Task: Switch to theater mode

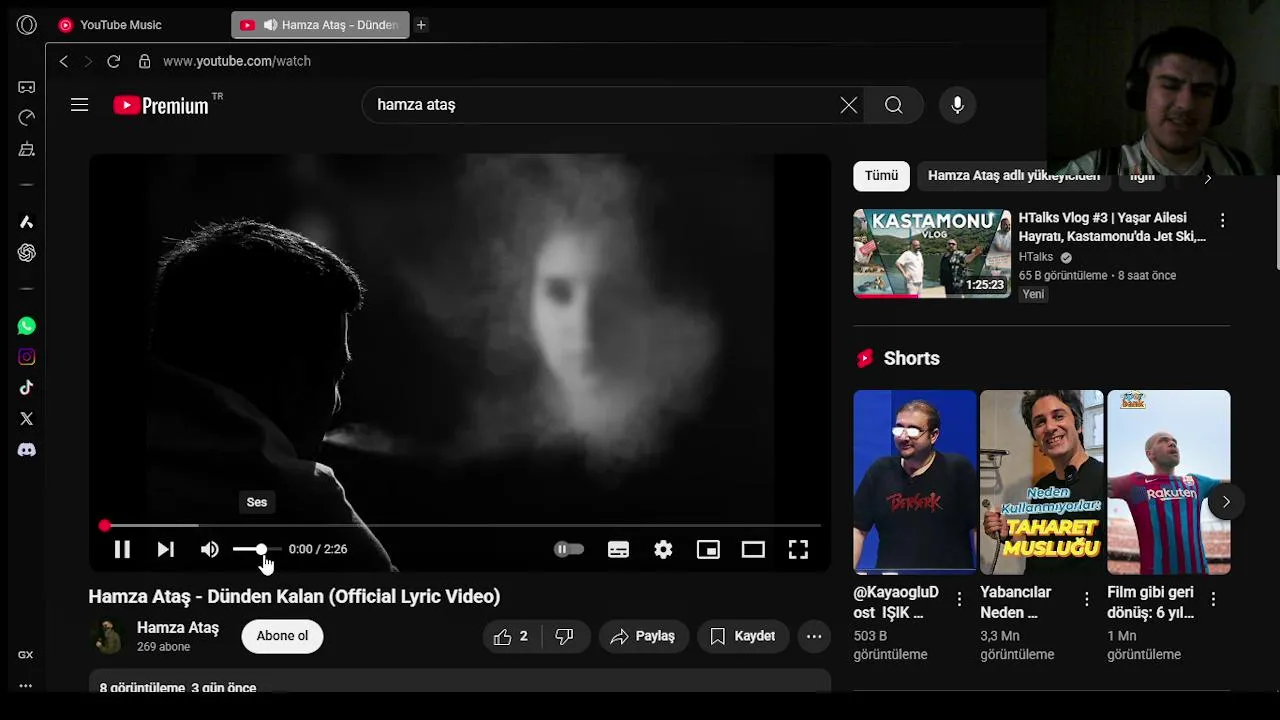Action: [x=753, y=549]
